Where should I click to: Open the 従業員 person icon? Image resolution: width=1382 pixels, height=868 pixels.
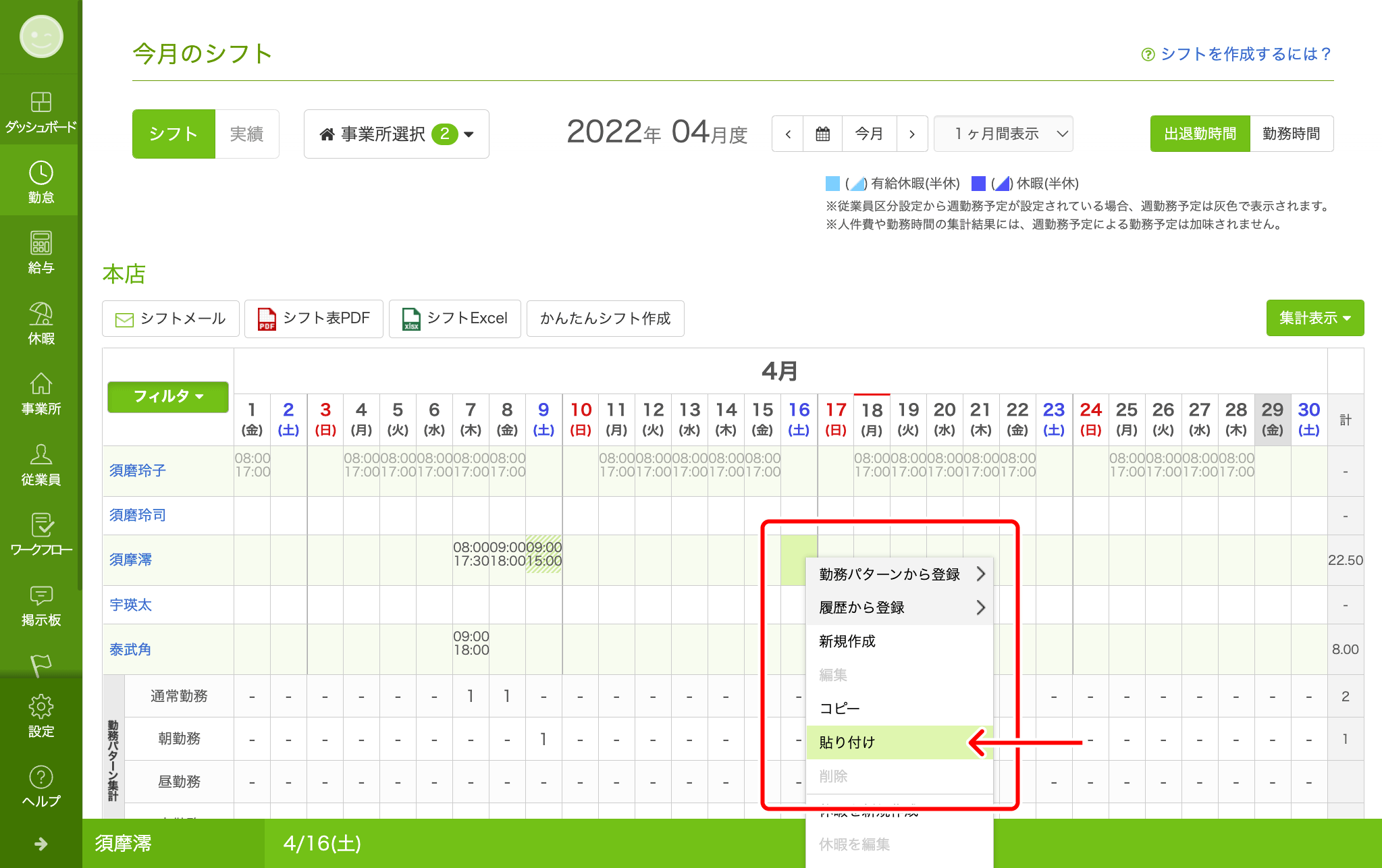pyautogui.click(x=41, y=464)
